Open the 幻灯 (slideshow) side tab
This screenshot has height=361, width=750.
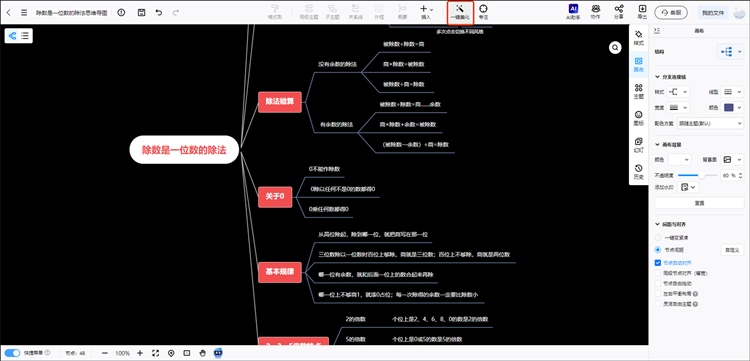(x=638, y=145)
